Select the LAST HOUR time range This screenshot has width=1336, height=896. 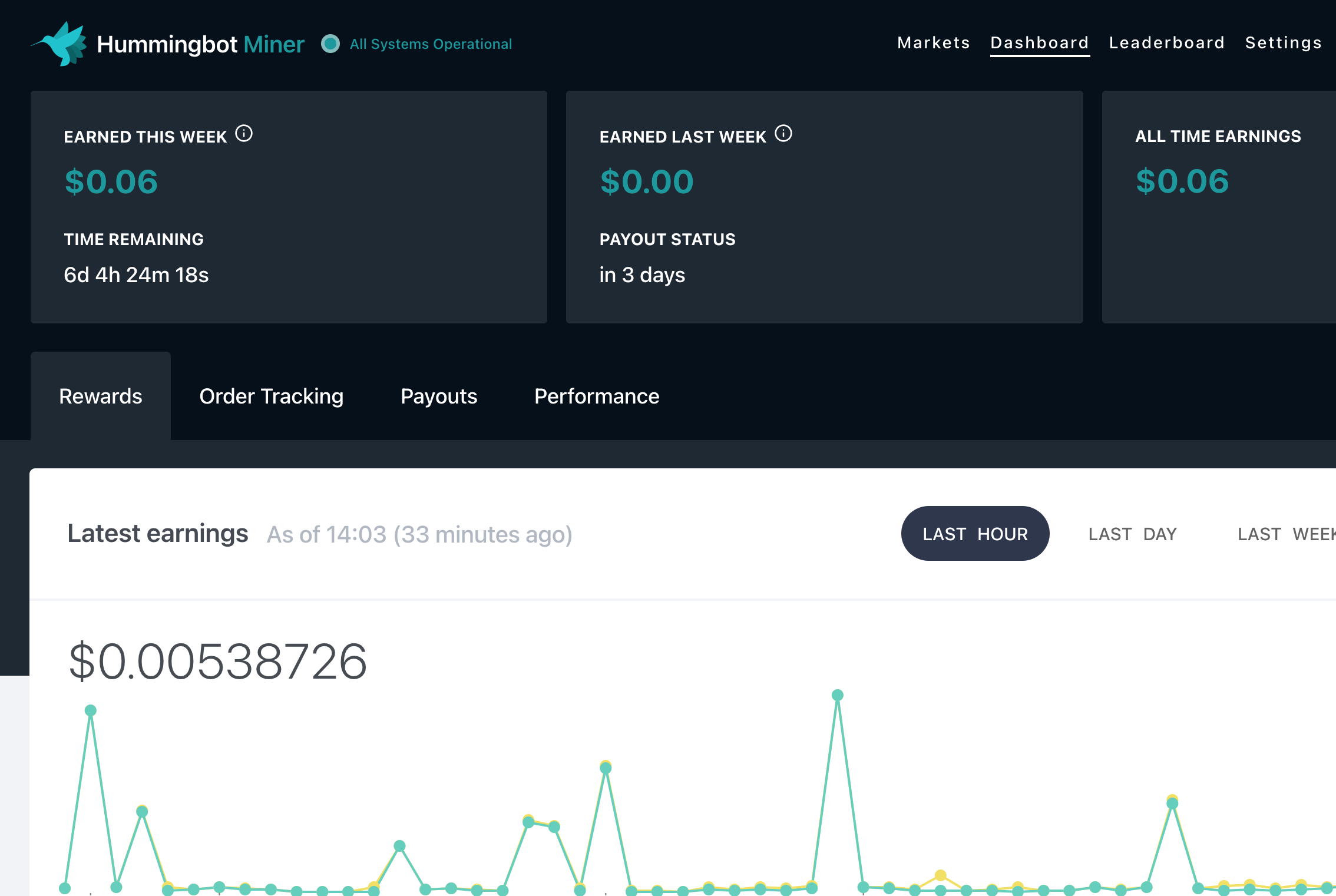click(975, 533)
